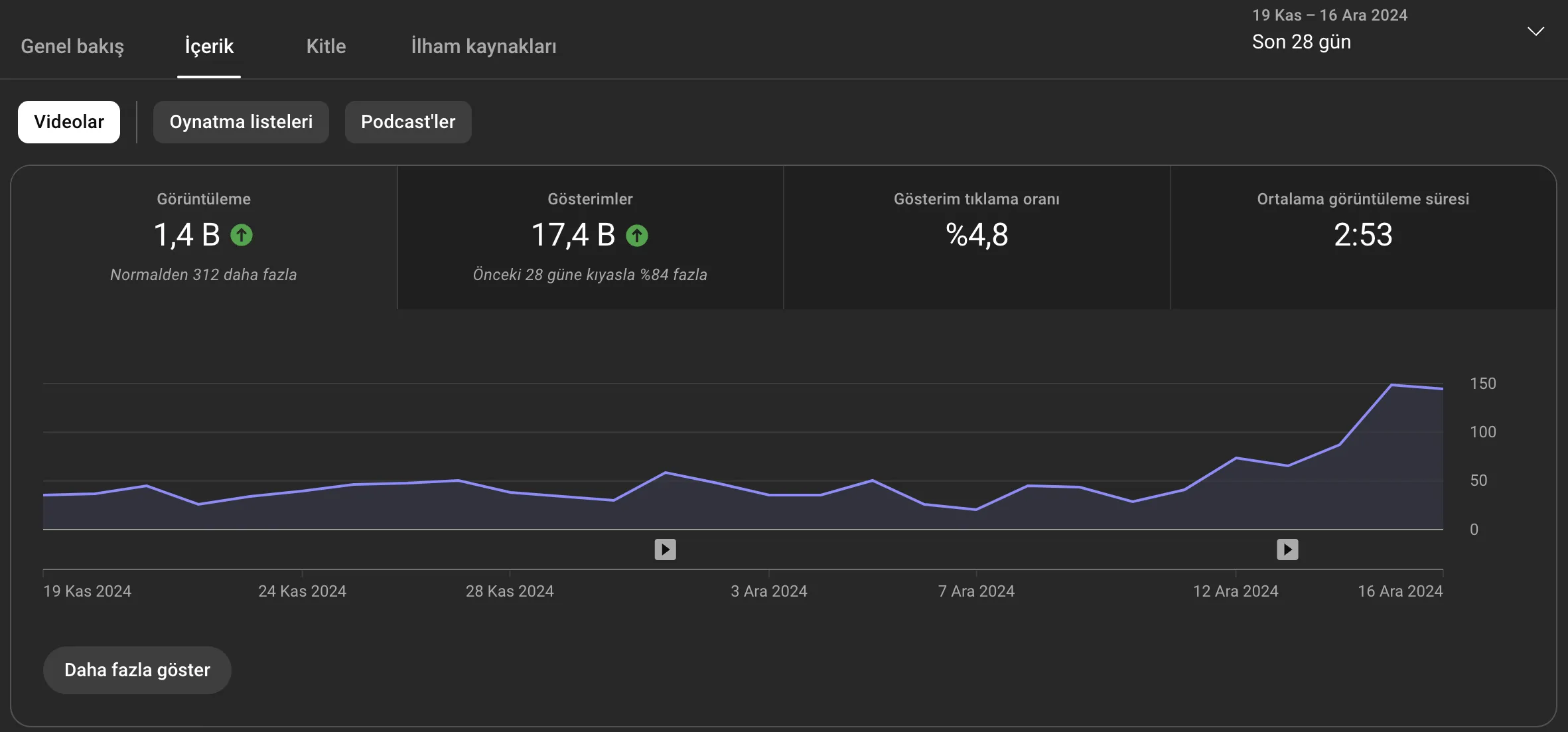The width and height of the screenshot is (1568, 732).
Task: Select the İçerik tab
Action: point(209,46)
